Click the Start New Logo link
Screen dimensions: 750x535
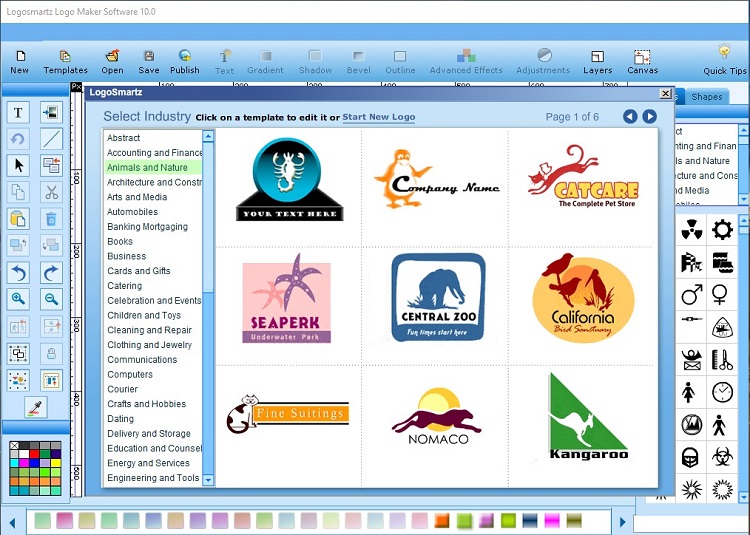click(378, 117)
